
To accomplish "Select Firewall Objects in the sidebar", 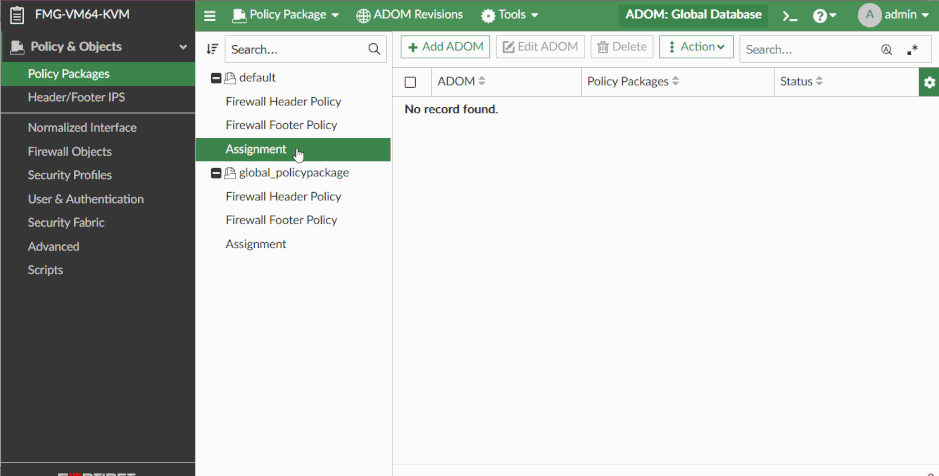I will (70, 151).
